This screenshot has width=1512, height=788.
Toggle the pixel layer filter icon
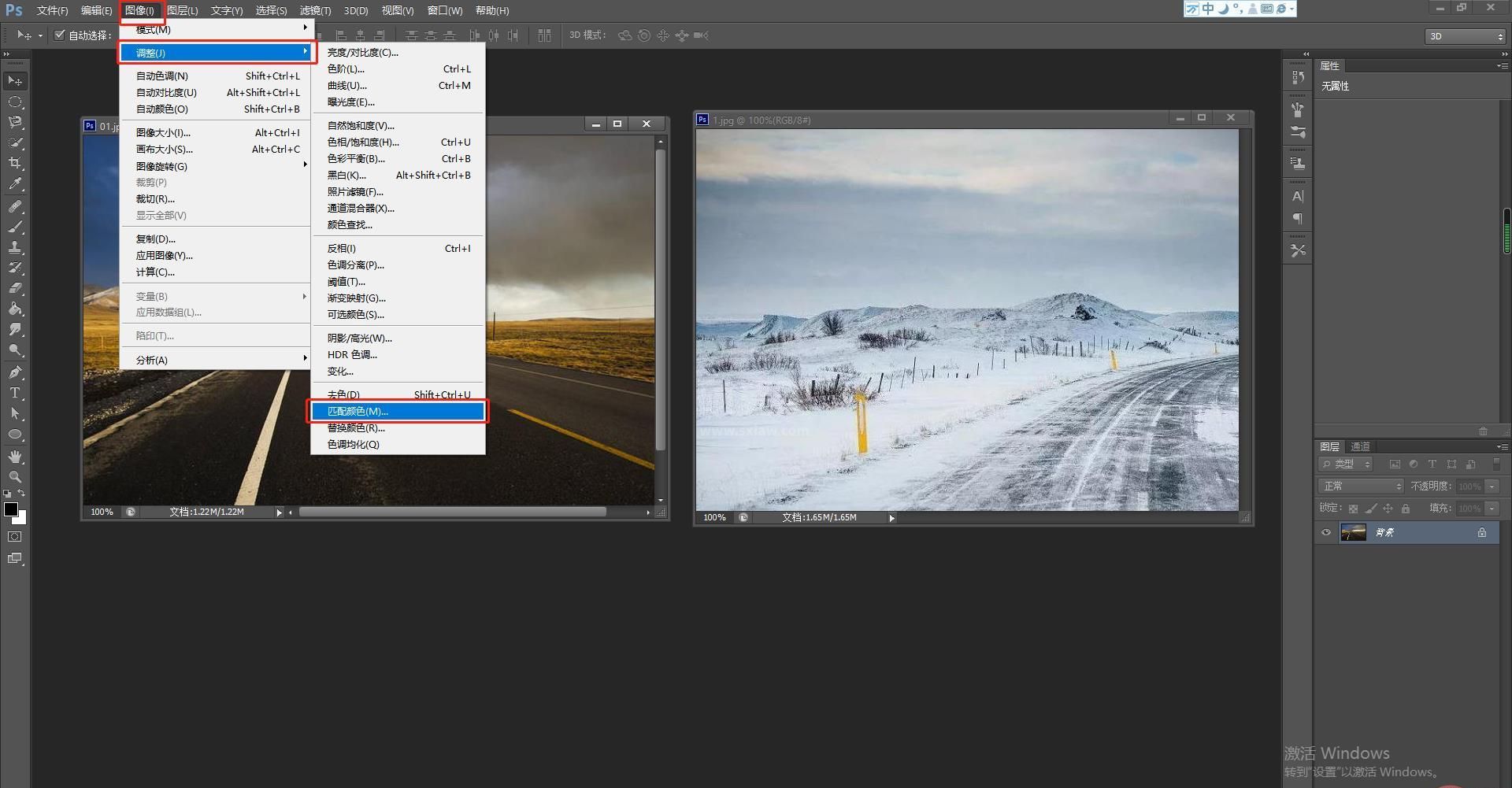[x=1395, y=464]
